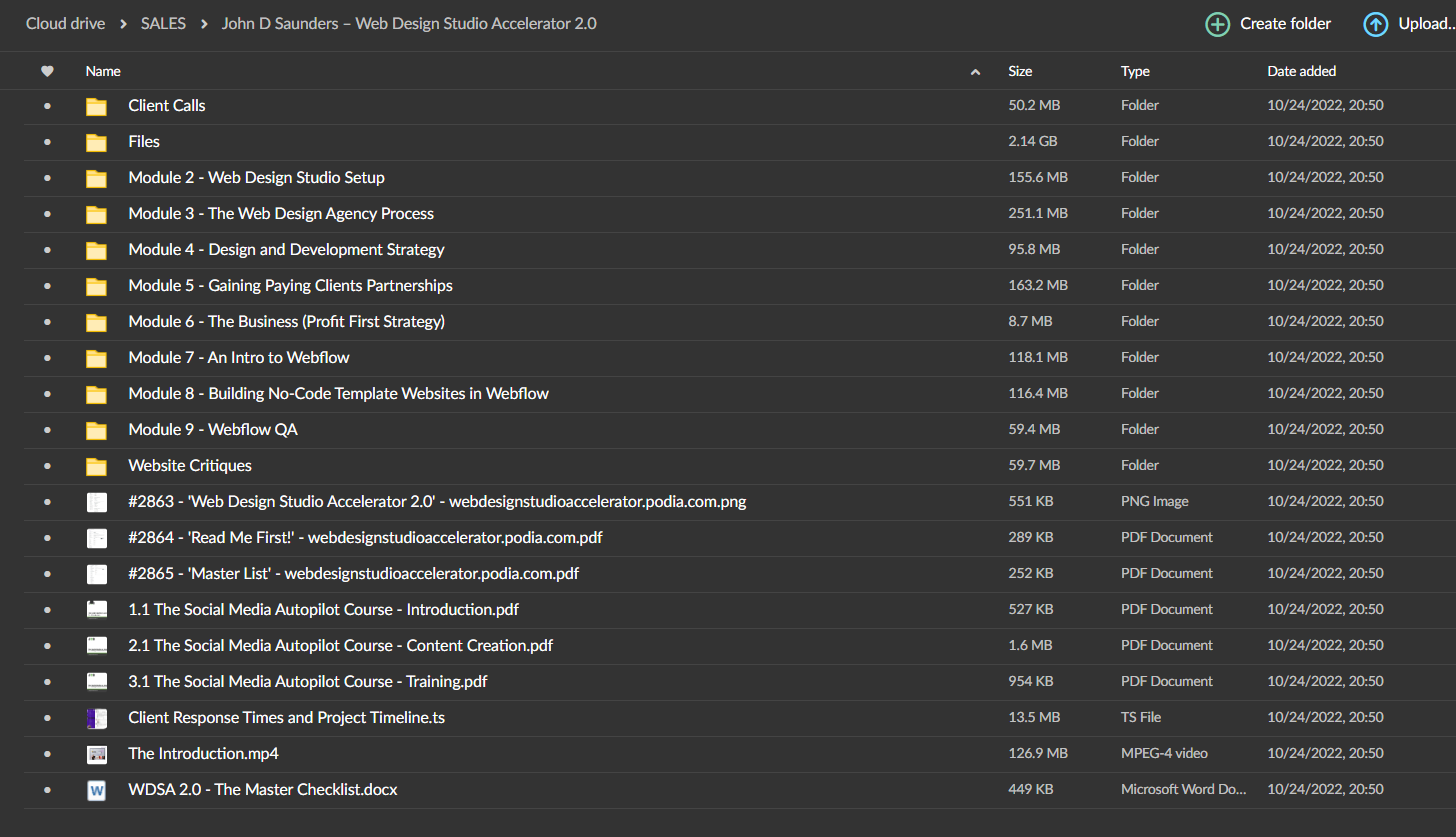
Task: Click The Introduction.mp4 video thumbnail
Action: [x=97, y=754]
